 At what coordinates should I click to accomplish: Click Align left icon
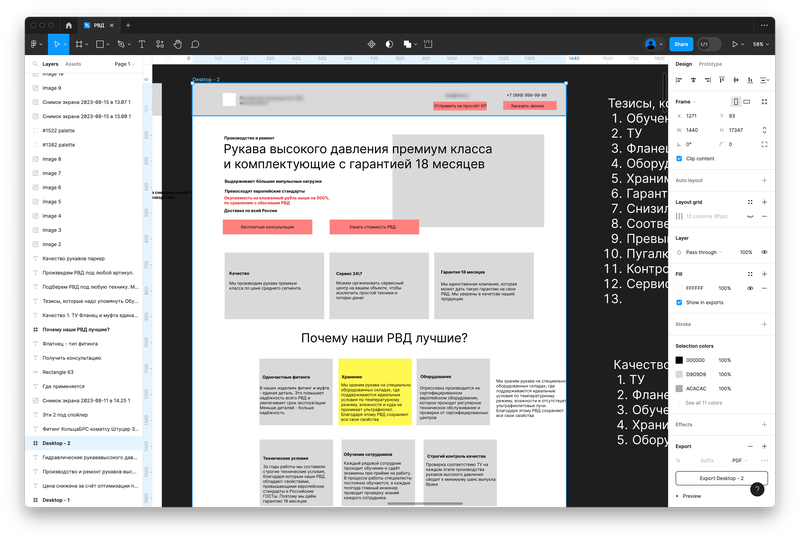[679, 80]
